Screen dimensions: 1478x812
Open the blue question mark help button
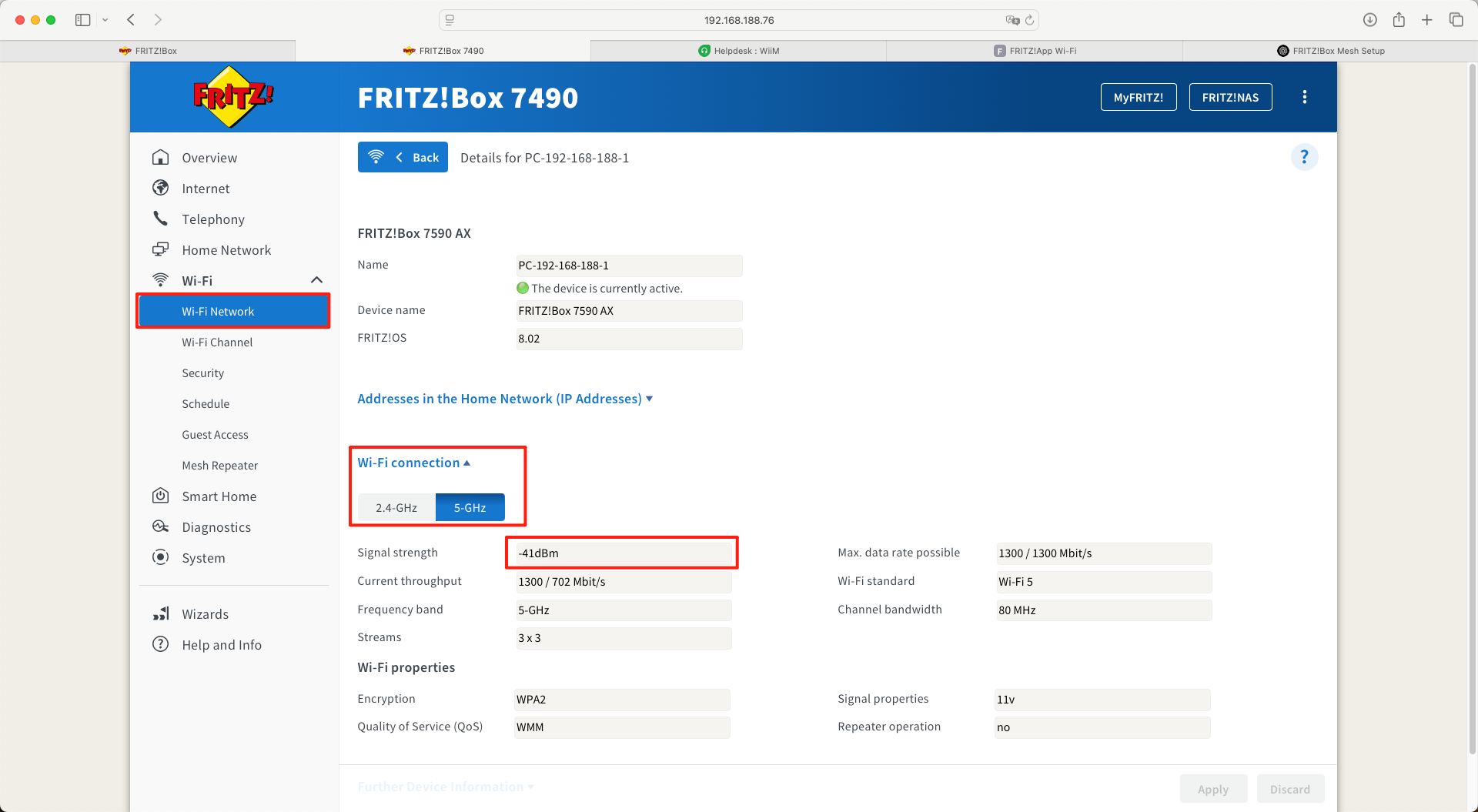point(1304,157)
